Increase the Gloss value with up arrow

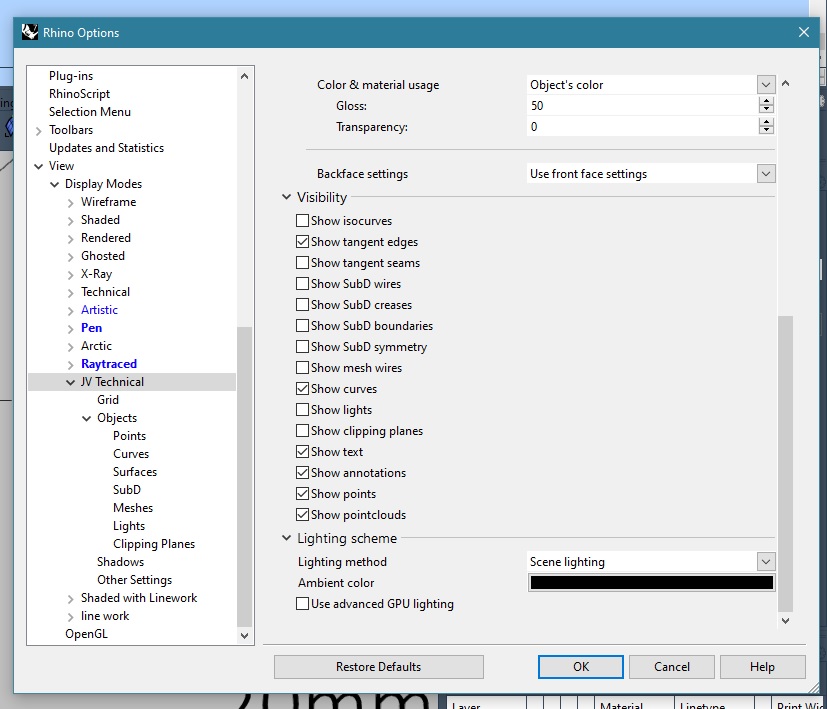766,101
